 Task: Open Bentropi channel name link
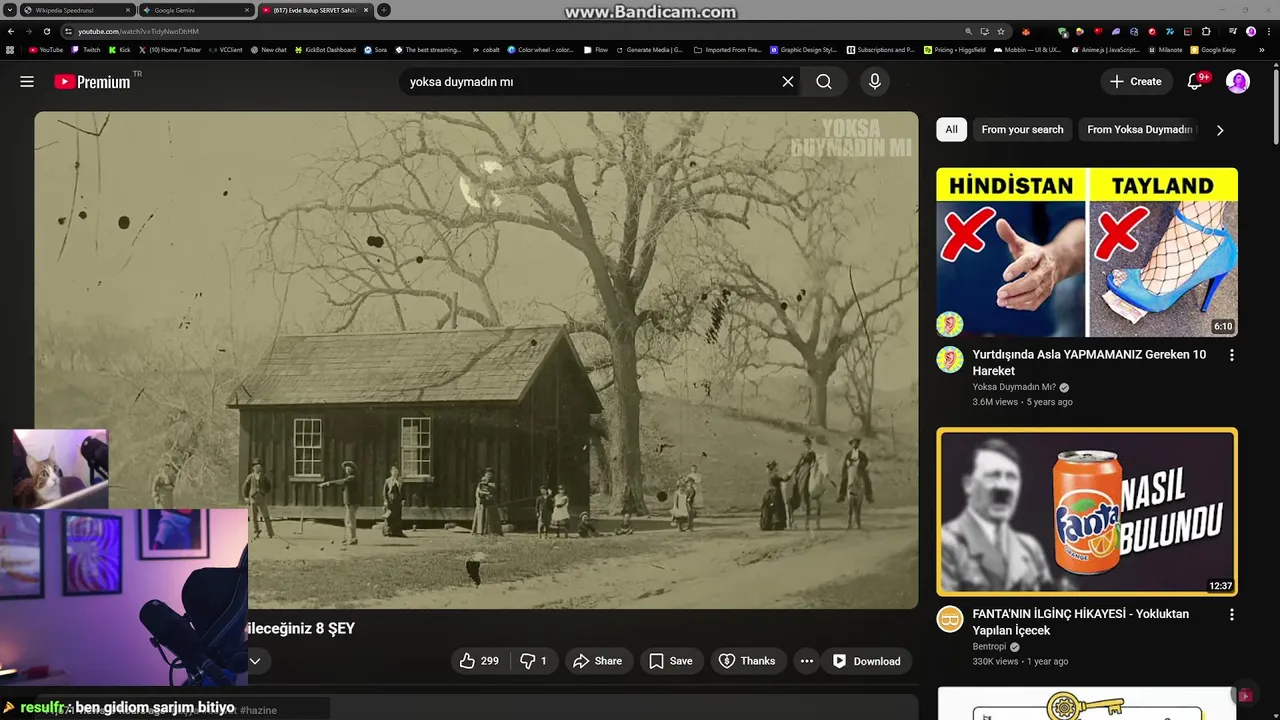(990, 647)
